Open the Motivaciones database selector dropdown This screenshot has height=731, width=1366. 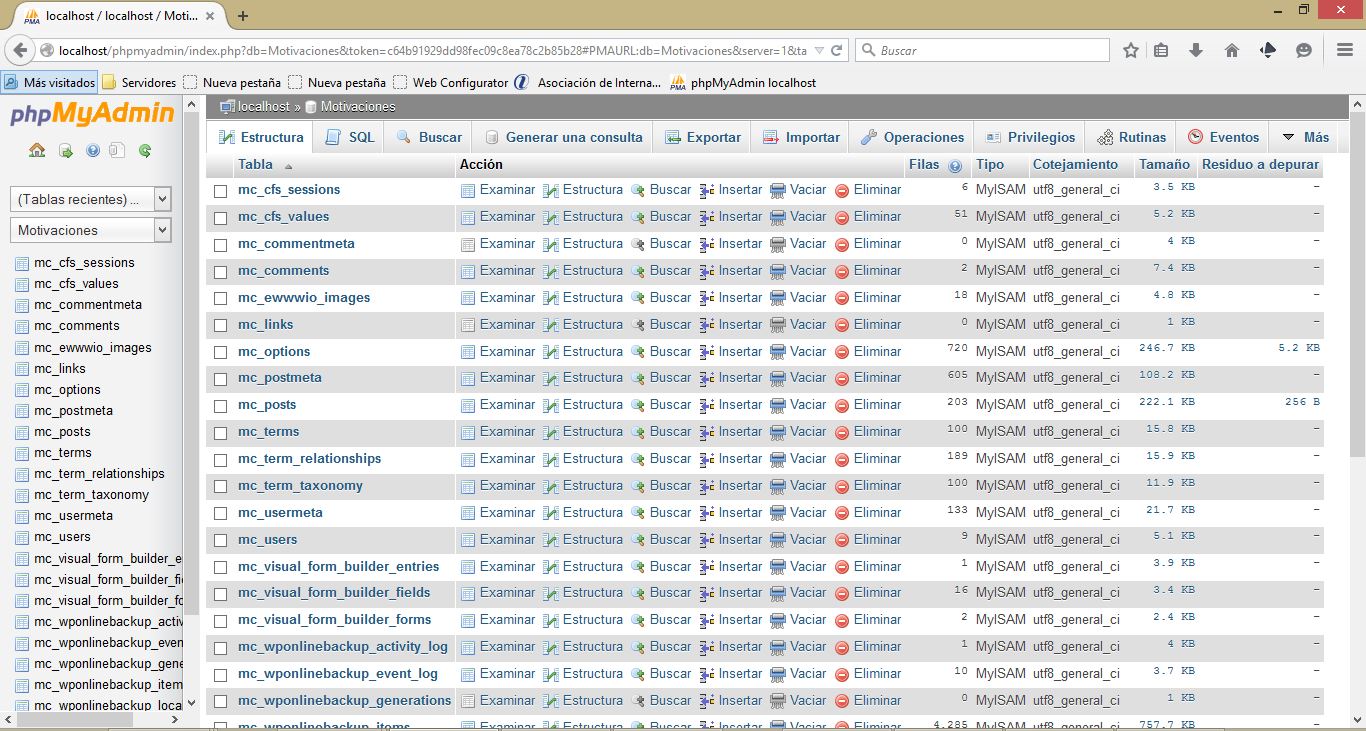coord(90,229)
